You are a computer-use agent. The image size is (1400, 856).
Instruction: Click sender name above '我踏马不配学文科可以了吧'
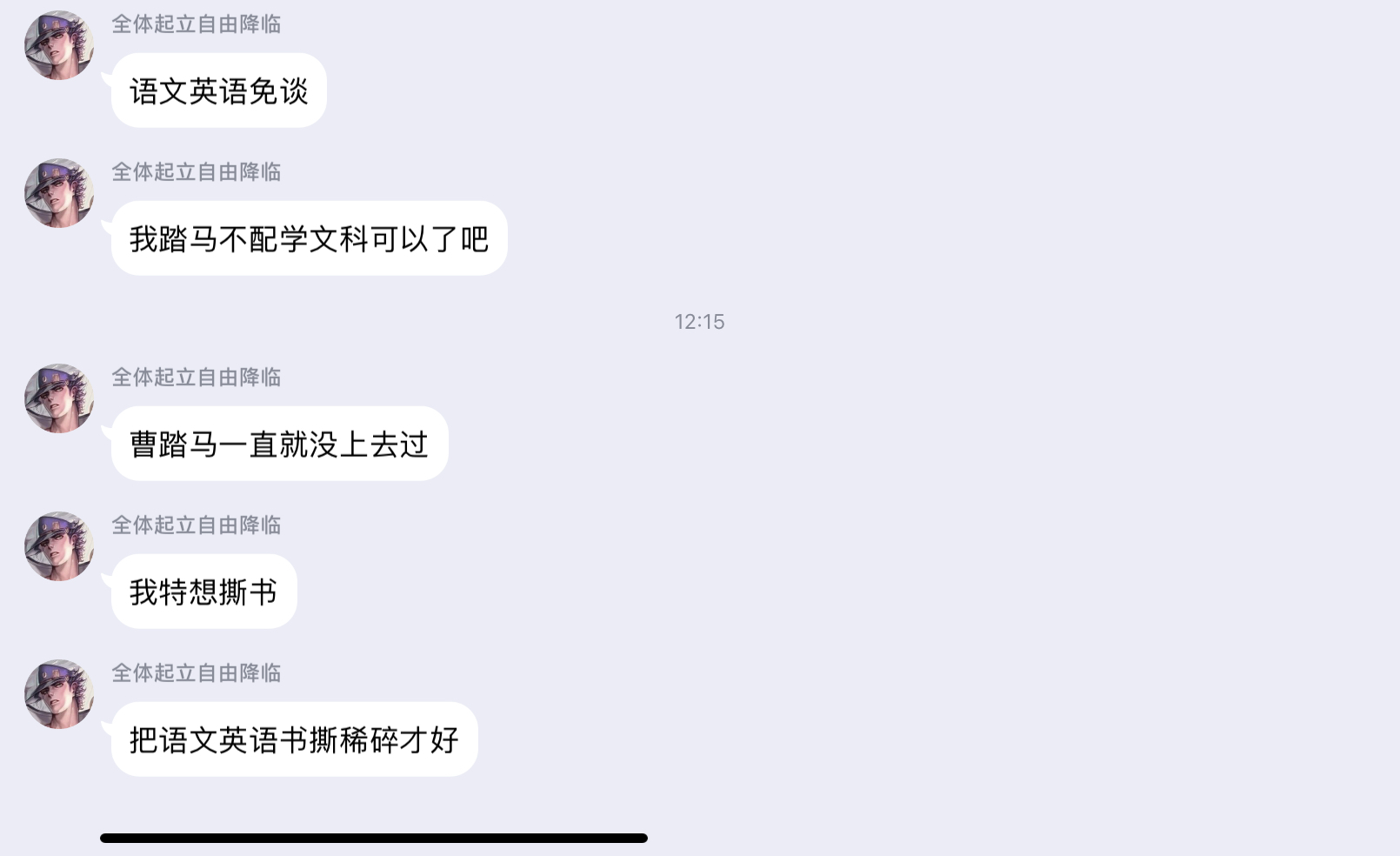pos(197,172)
